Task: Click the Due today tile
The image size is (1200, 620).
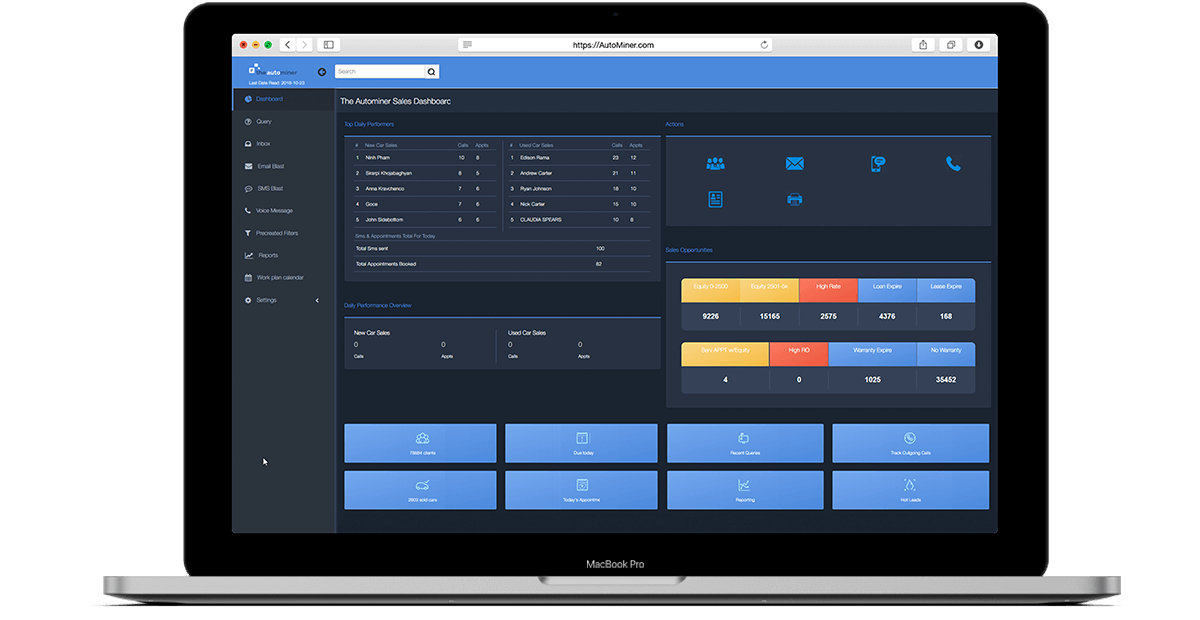Action: point(581,443)
